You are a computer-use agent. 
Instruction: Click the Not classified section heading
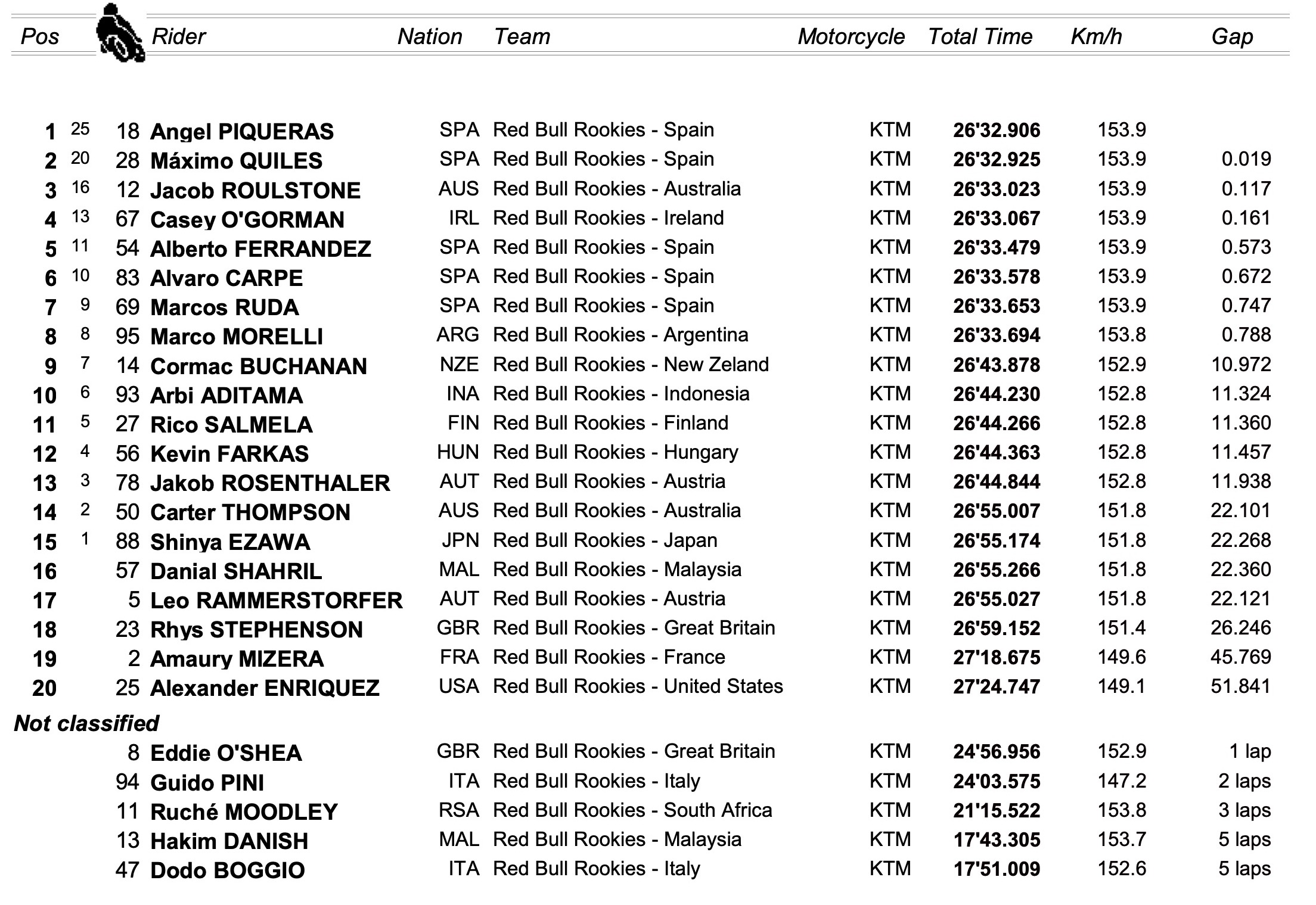(x=86, y=723)
